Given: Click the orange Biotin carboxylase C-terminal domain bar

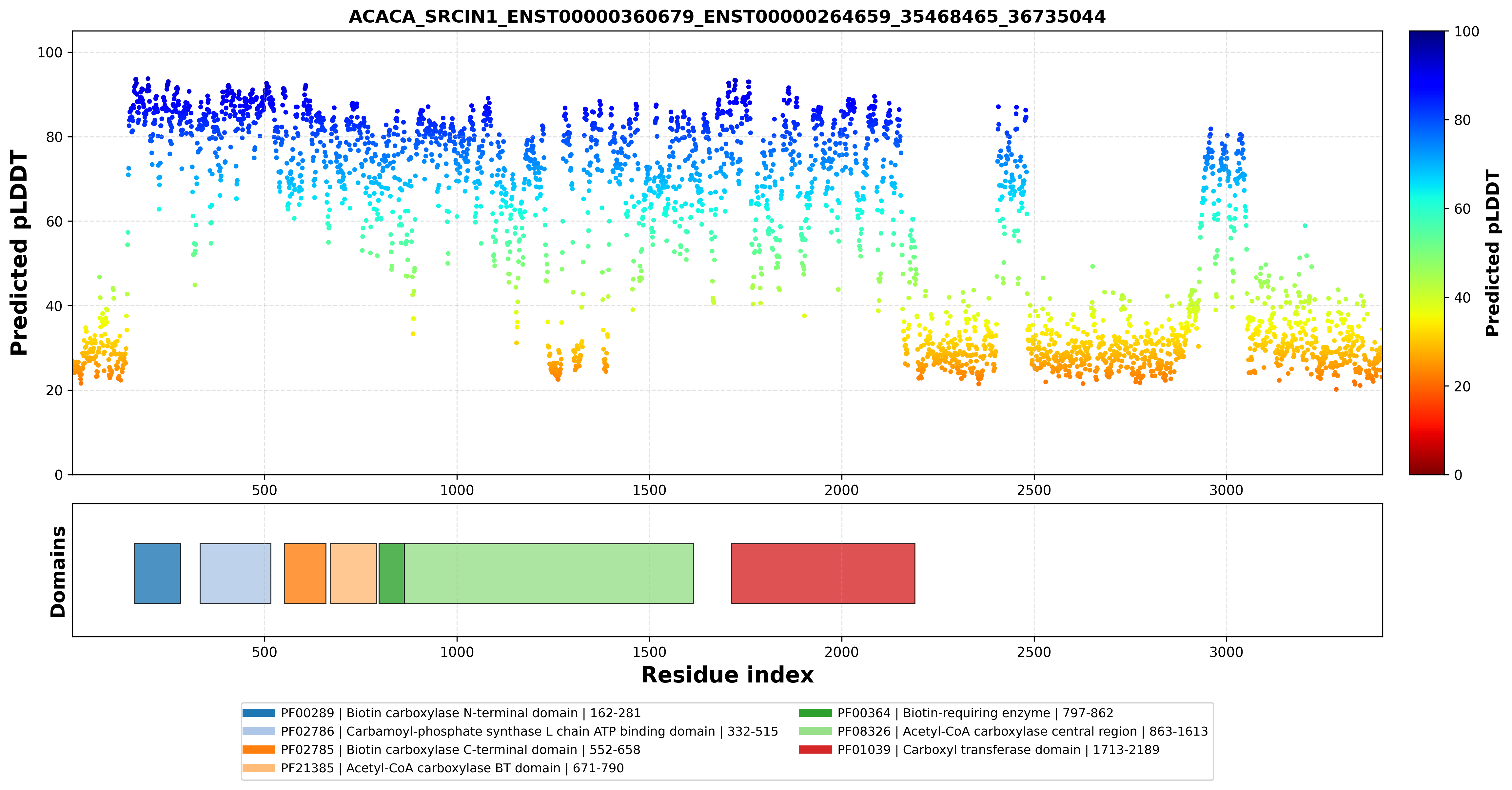Looking at the screenshot, I should pyautogui.click(x=305, y=573).
